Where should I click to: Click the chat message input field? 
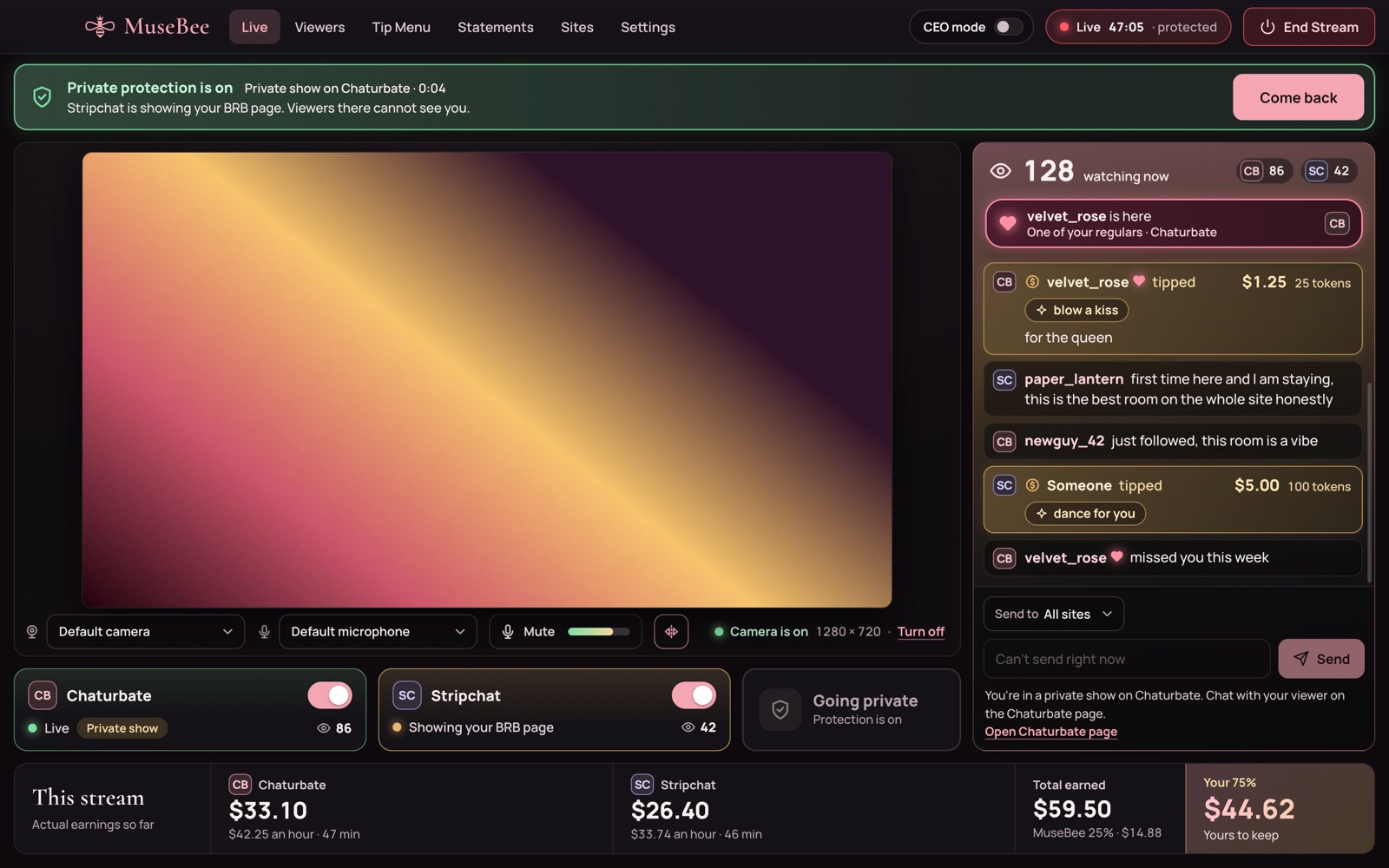click(x=1127, y=659)
